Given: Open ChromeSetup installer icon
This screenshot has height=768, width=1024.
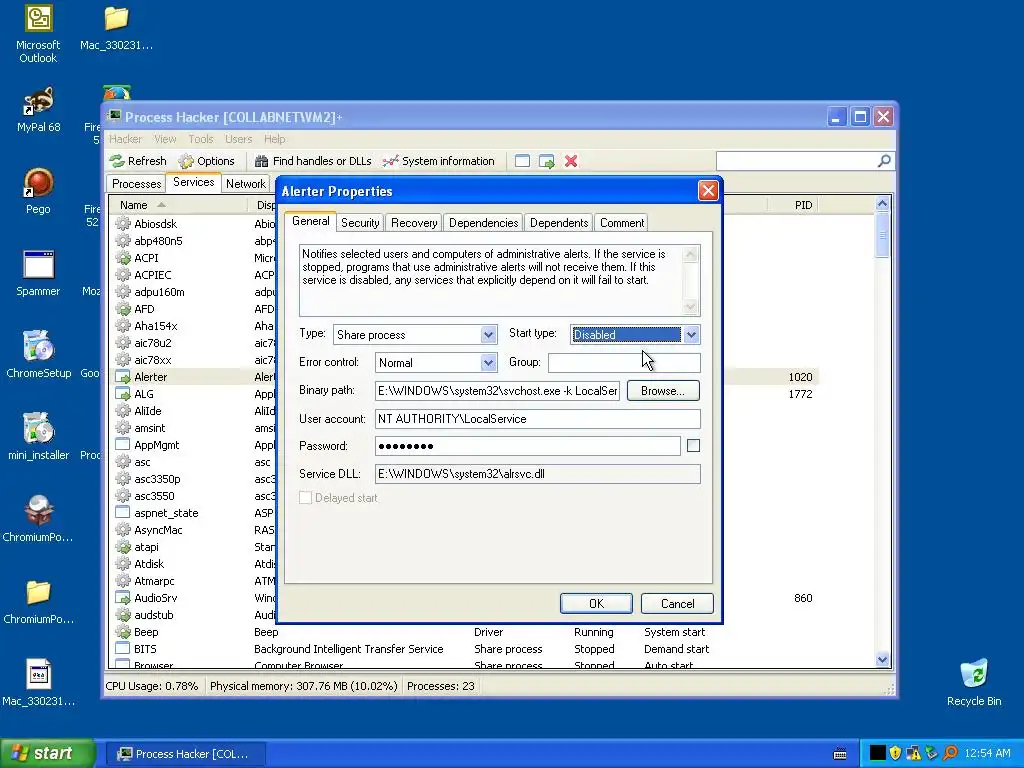Looking at the screenshot, I should [x=39, y=355].
